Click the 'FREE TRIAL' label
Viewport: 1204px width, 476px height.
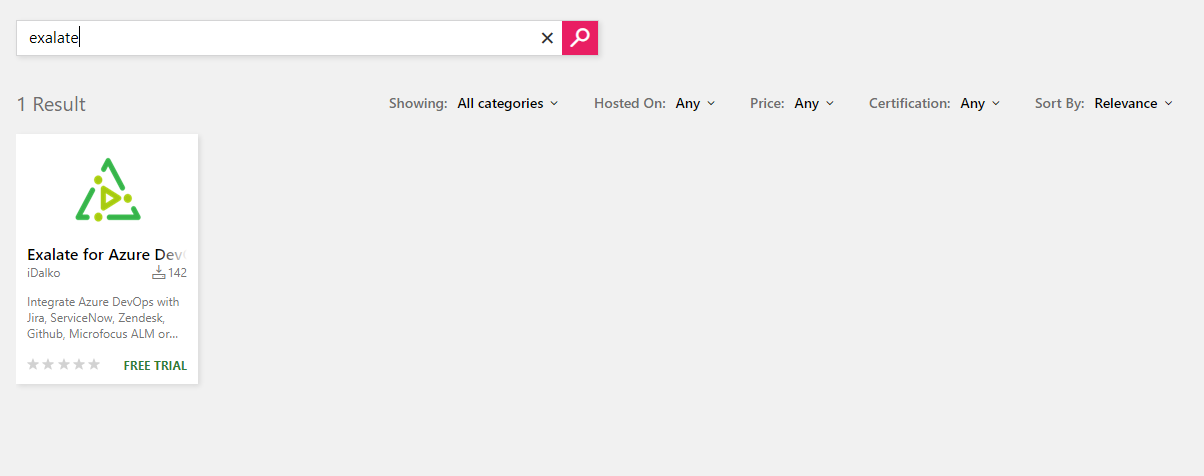coord(155,365)
